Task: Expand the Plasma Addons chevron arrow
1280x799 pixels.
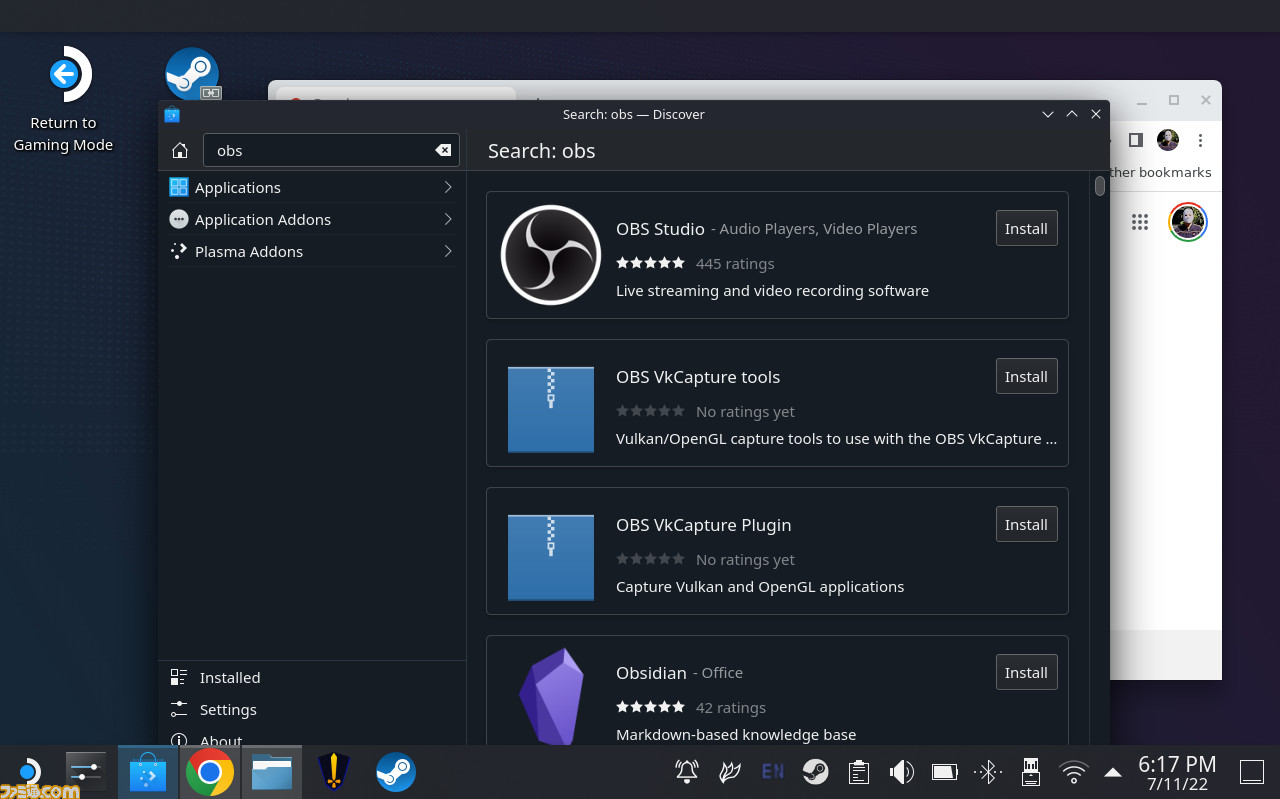Action: pyautogui.click(x=447, y=251)
